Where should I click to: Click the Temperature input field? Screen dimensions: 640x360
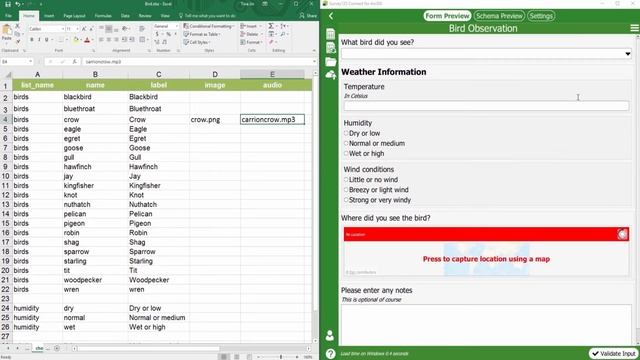click(486, 106)
